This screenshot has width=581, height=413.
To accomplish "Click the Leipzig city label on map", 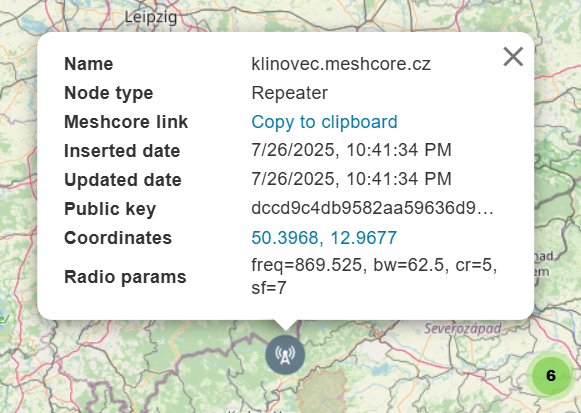I will (x=150, y=17).
